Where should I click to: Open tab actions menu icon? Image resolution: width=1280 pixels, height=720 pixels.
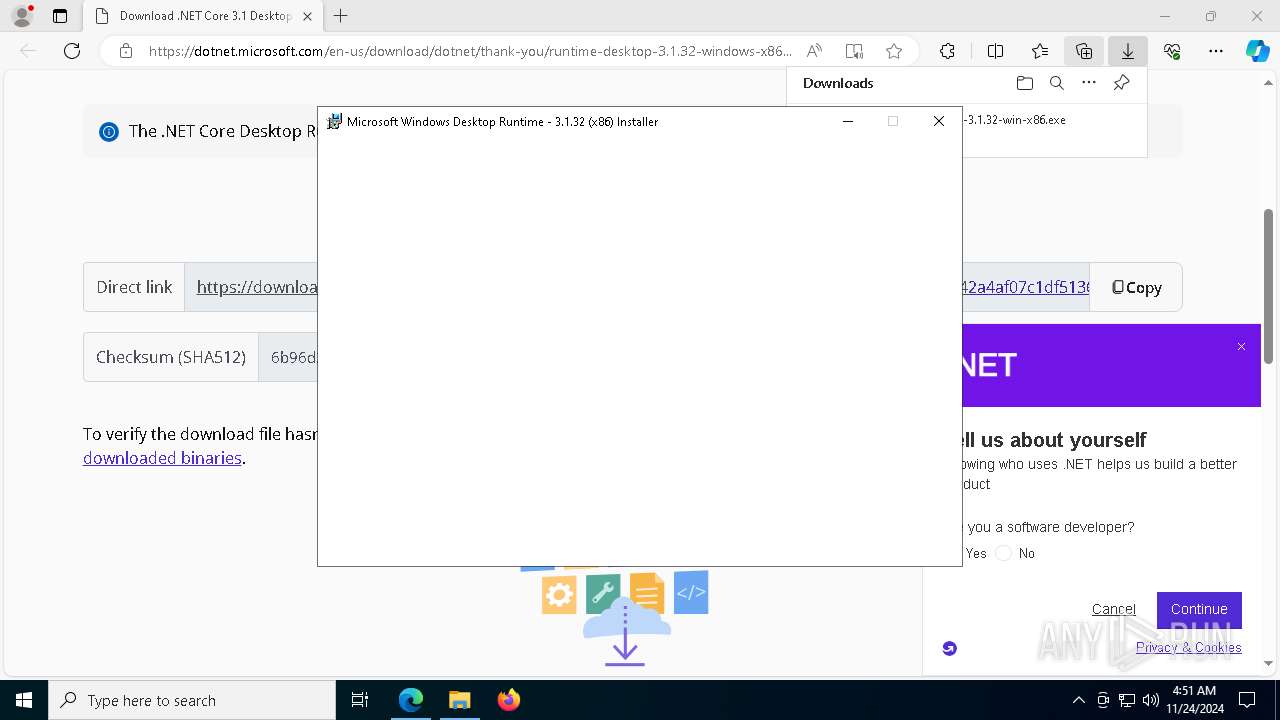pos(60,16)
